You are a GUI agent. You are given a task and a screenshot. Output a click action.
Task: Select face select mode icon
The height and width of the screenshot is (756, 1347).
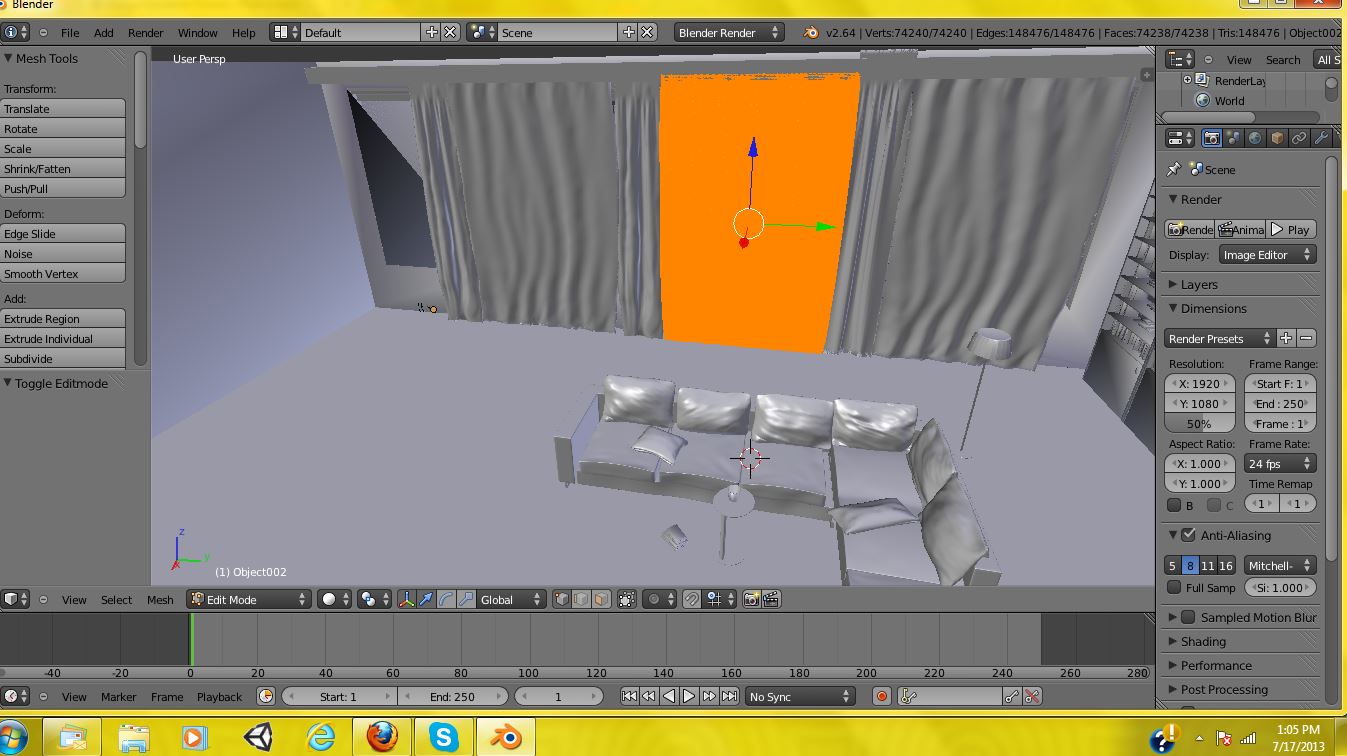click(601, 599)
